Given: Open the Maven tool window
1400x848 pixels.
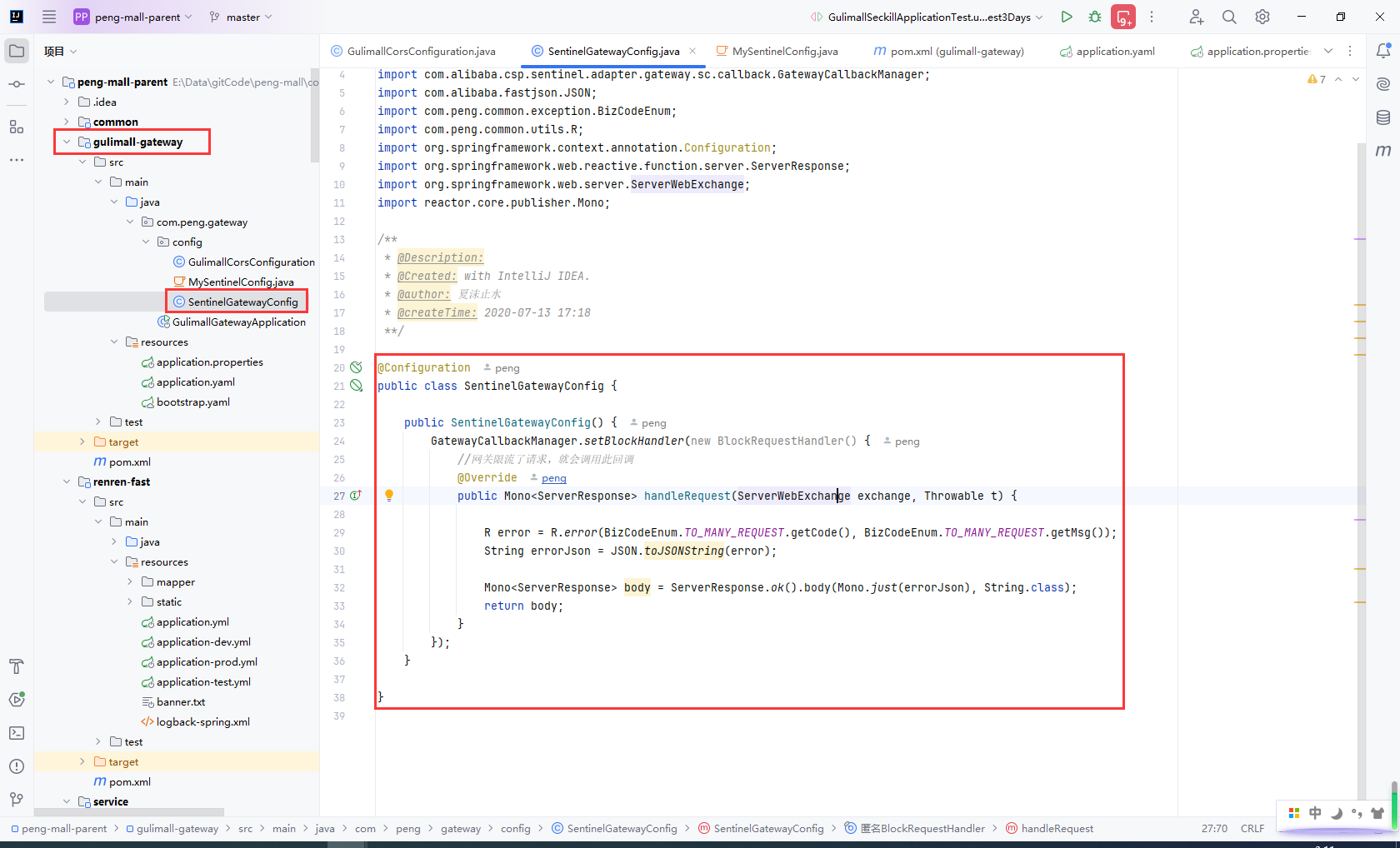Looking at the screenshot, I should (x=1383, y=151).
